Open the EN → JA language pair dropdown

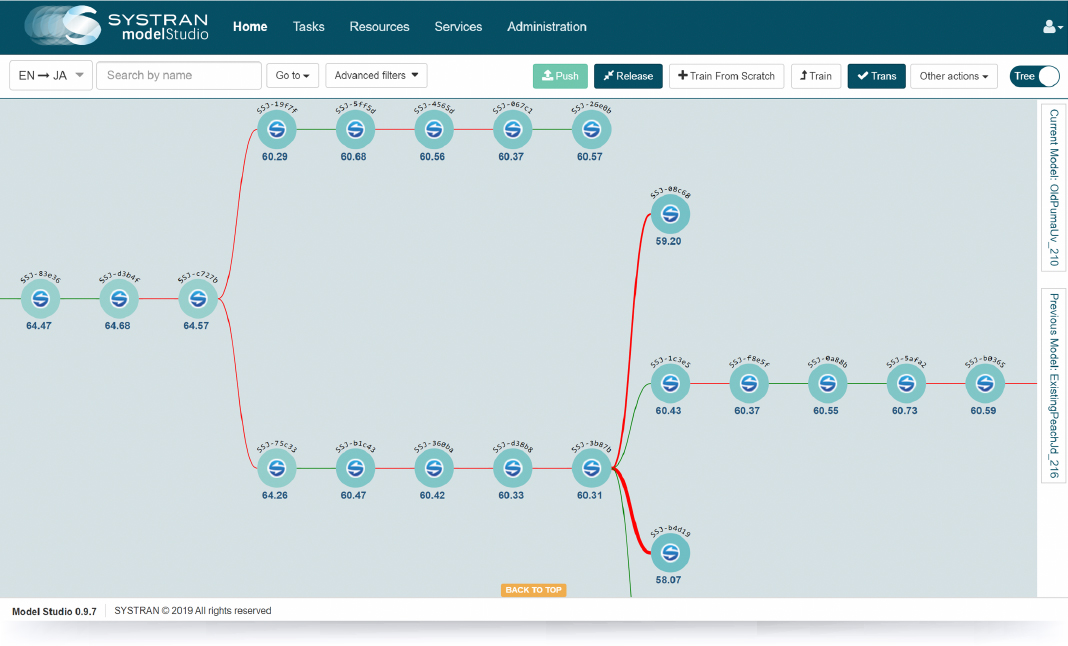point(51,76)
